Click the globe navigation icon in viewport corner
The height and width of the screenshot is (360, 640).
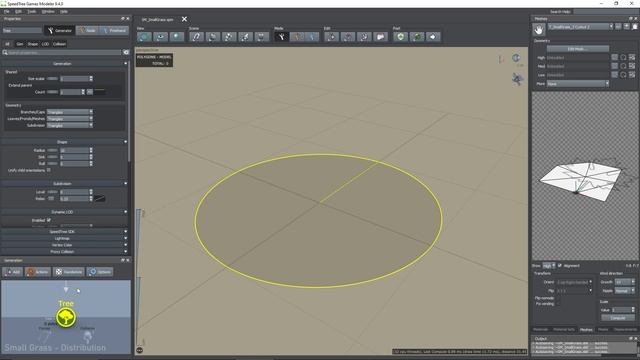[516, 58]
